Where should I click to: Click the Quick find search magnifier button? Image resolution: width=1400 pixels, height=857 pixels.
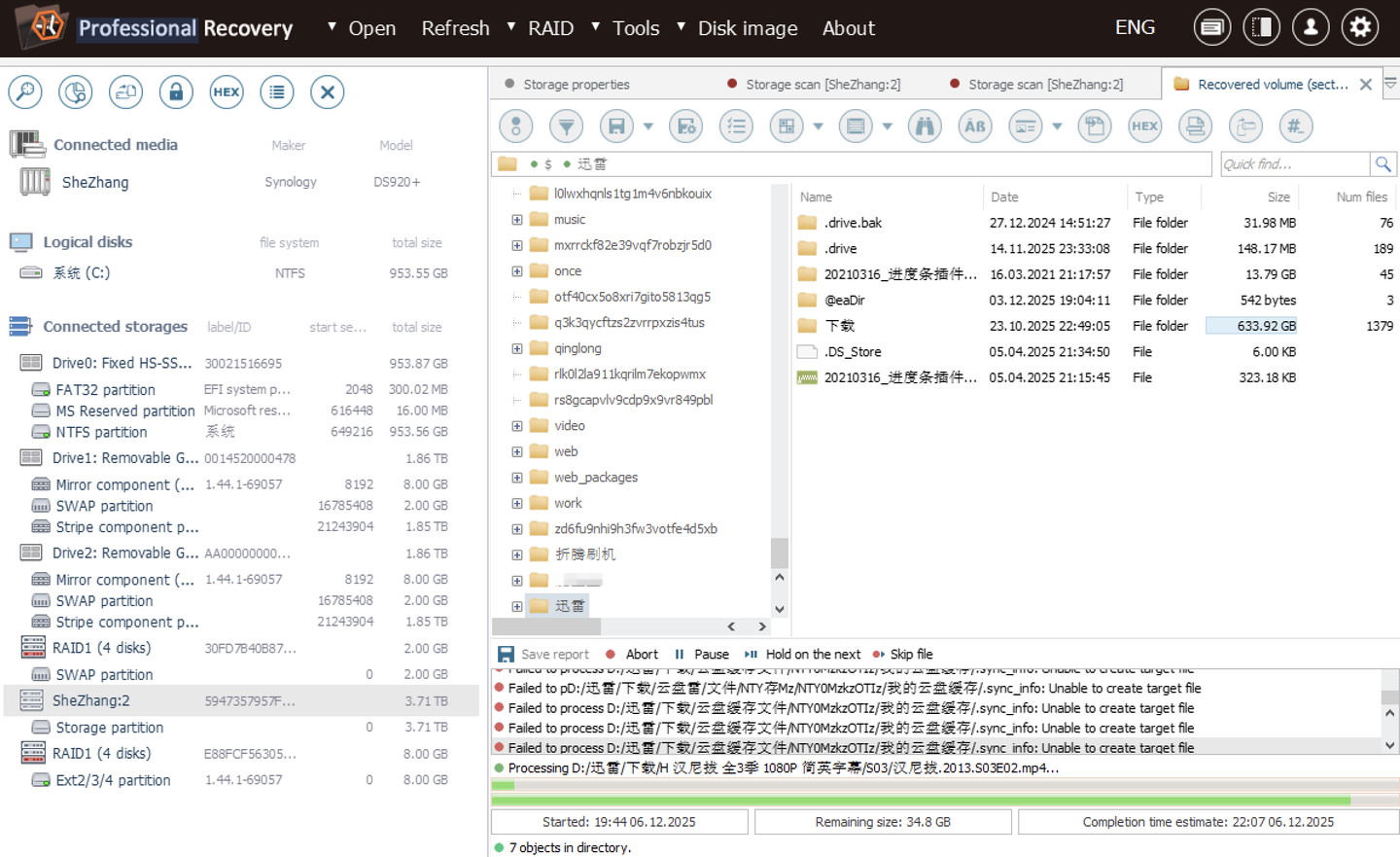point(1383,163)
